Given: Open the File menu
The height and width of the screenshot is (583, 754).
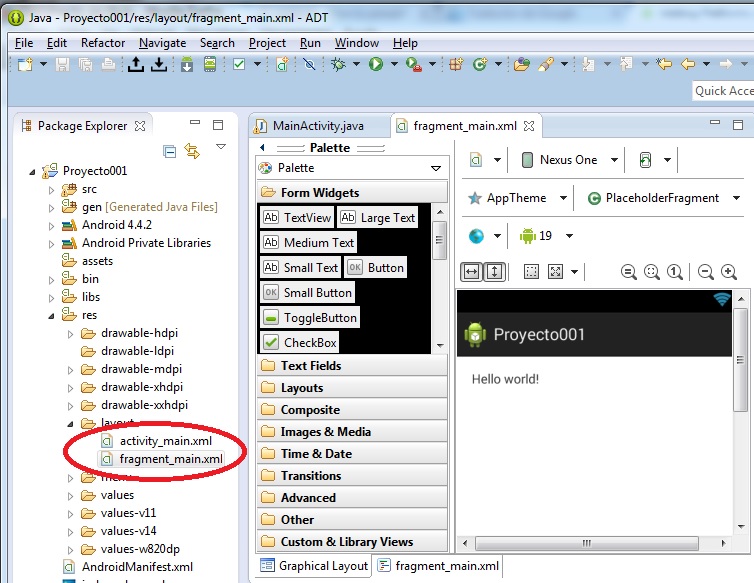Looking at the screenshot, I should click(24, 43).
